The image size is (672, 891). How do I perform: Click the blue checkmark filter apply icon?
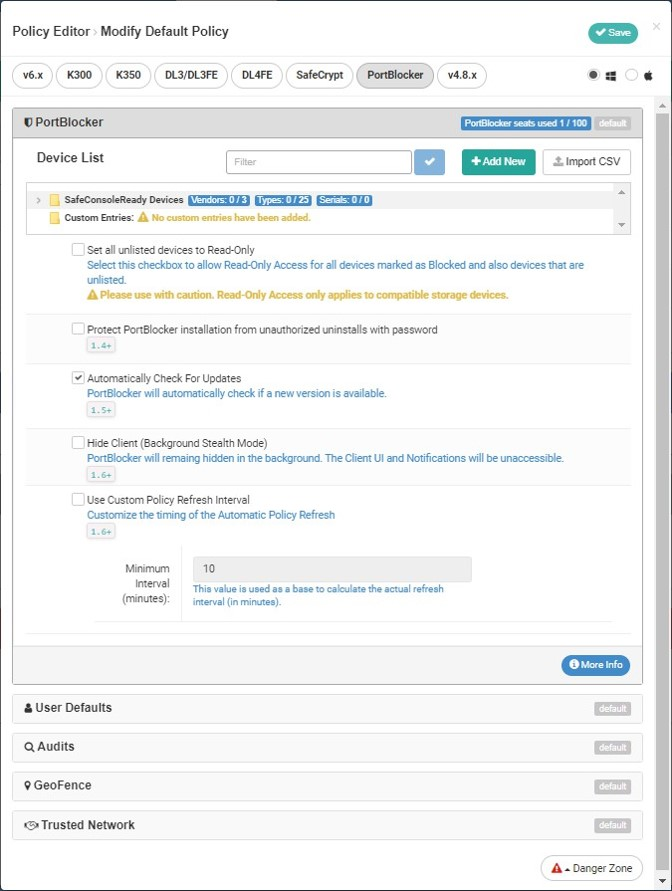(x=429, y=162)
